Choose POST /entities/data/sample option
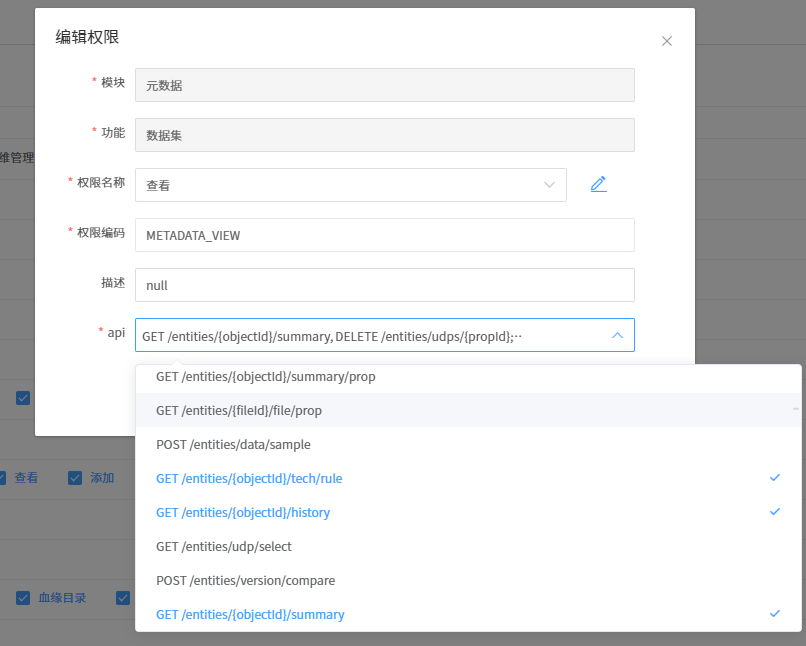 point(468,444)
